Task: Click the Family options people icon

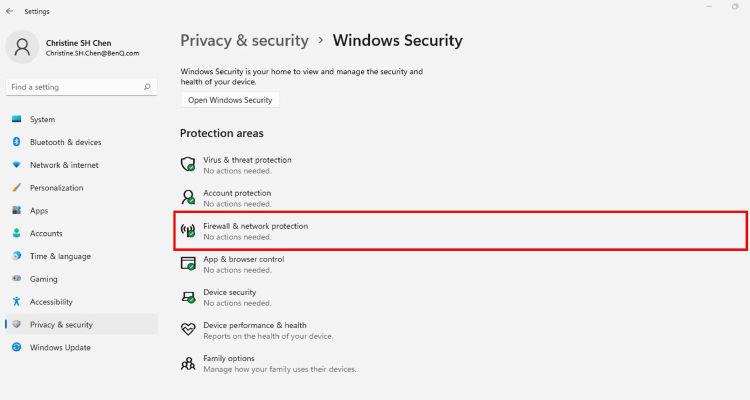Action: pyautogui.click(x=188, y=363)
